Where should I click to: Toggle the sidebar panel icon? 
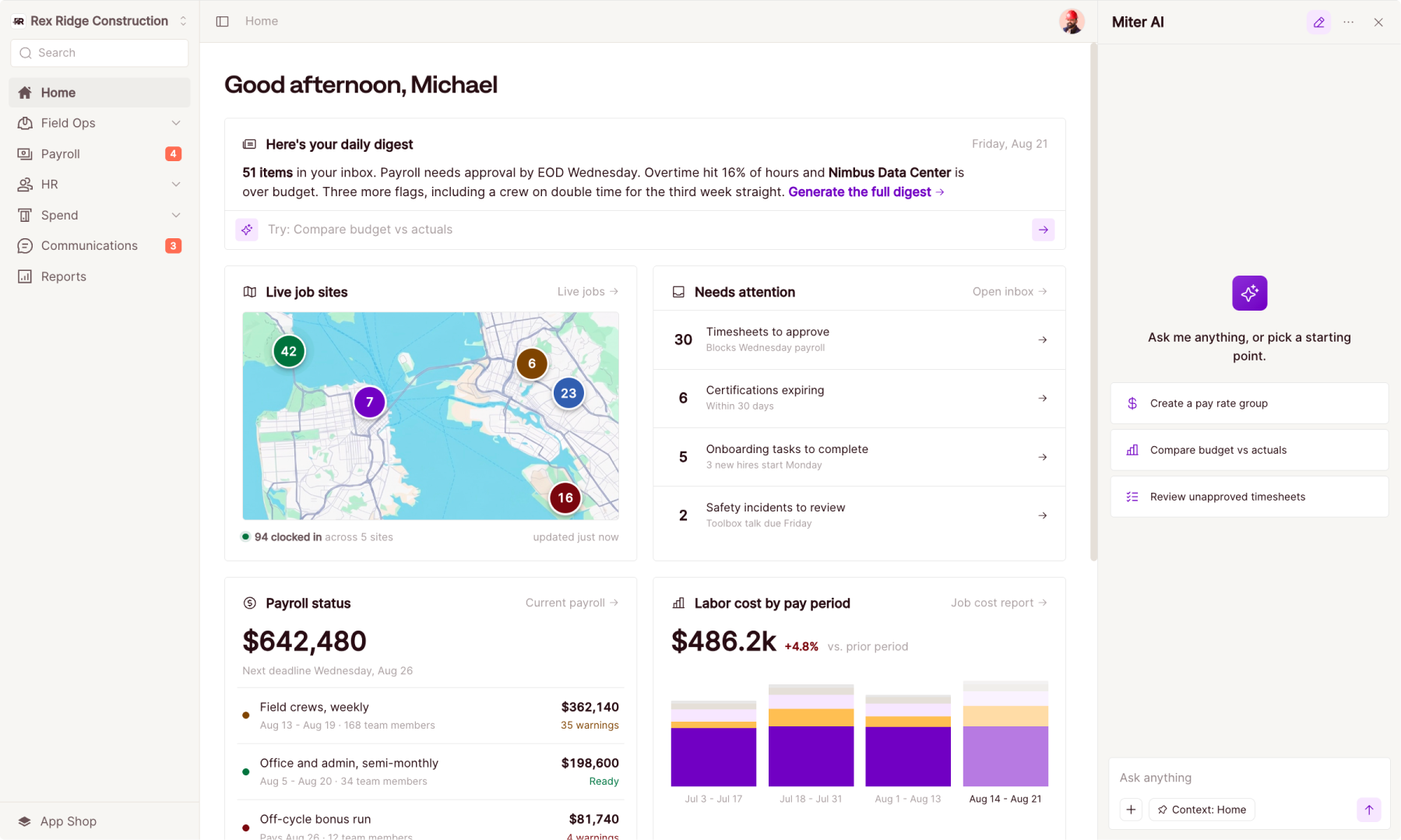pyautogui.click(x=222, y=22)
